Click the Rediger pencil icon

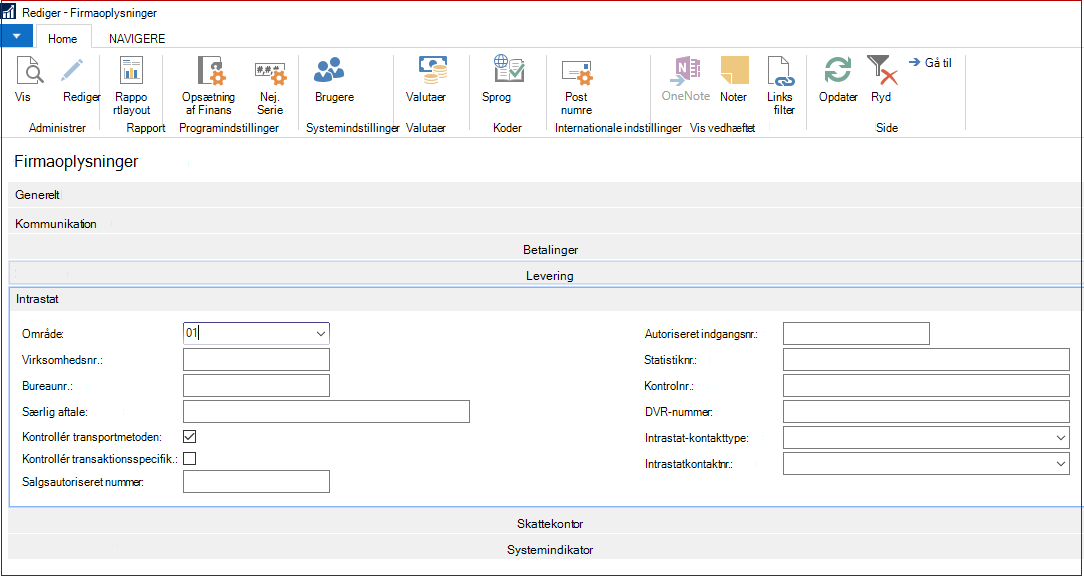72,71
